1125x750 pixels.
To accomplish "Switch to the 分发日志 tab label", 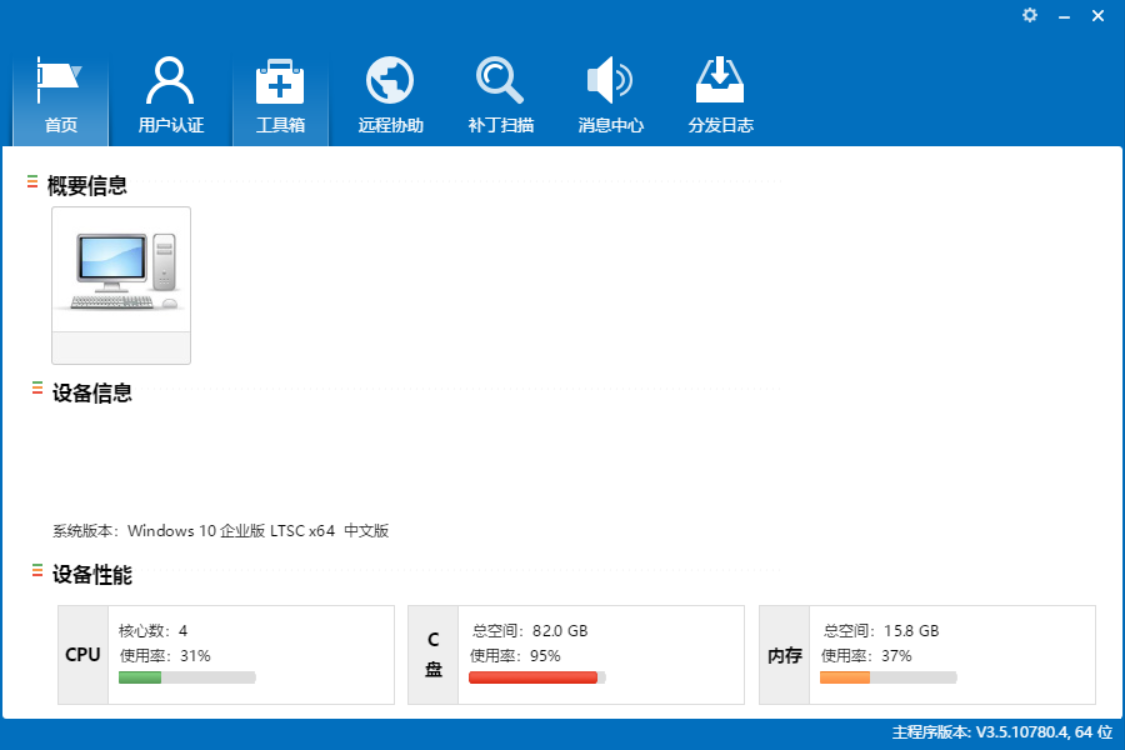I will pos(720,125).
